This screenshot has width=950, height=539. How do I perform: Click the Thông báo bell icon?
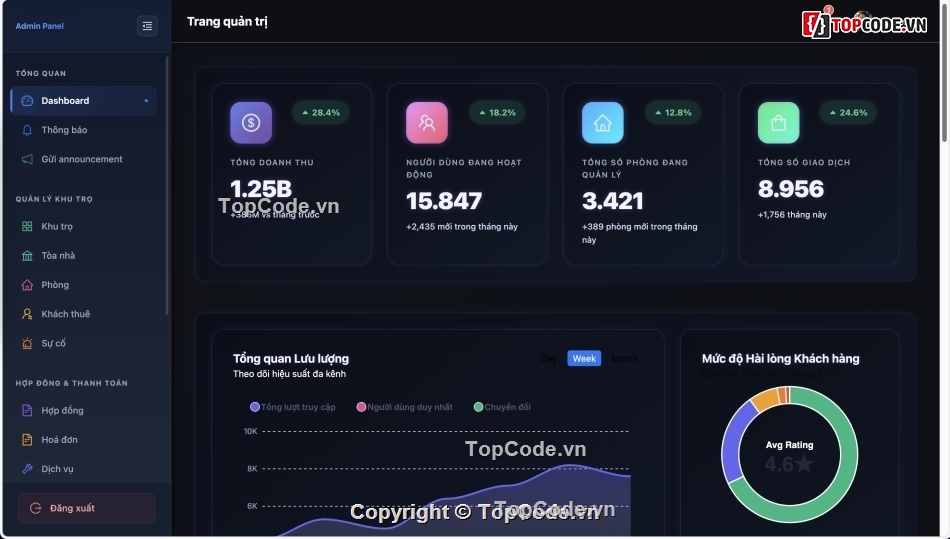[27, 130]
